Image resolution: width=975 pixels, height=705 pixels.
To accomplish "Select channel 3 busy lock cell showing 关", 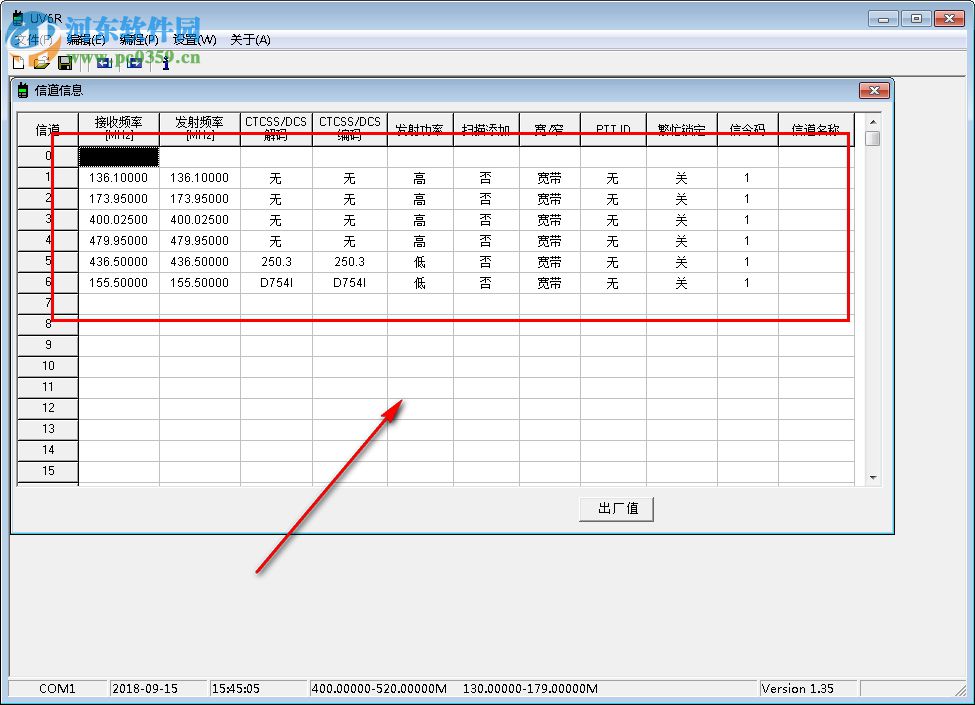I will (x=681, y=220).
